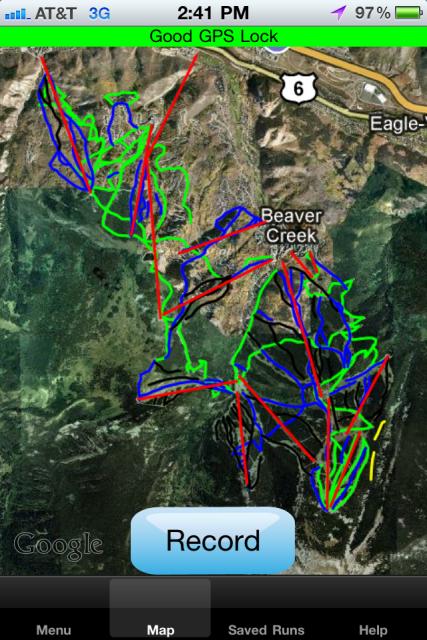Tap the purple location services arrow icon
Screen dimensions: 427x640
(x=338, y=13)
